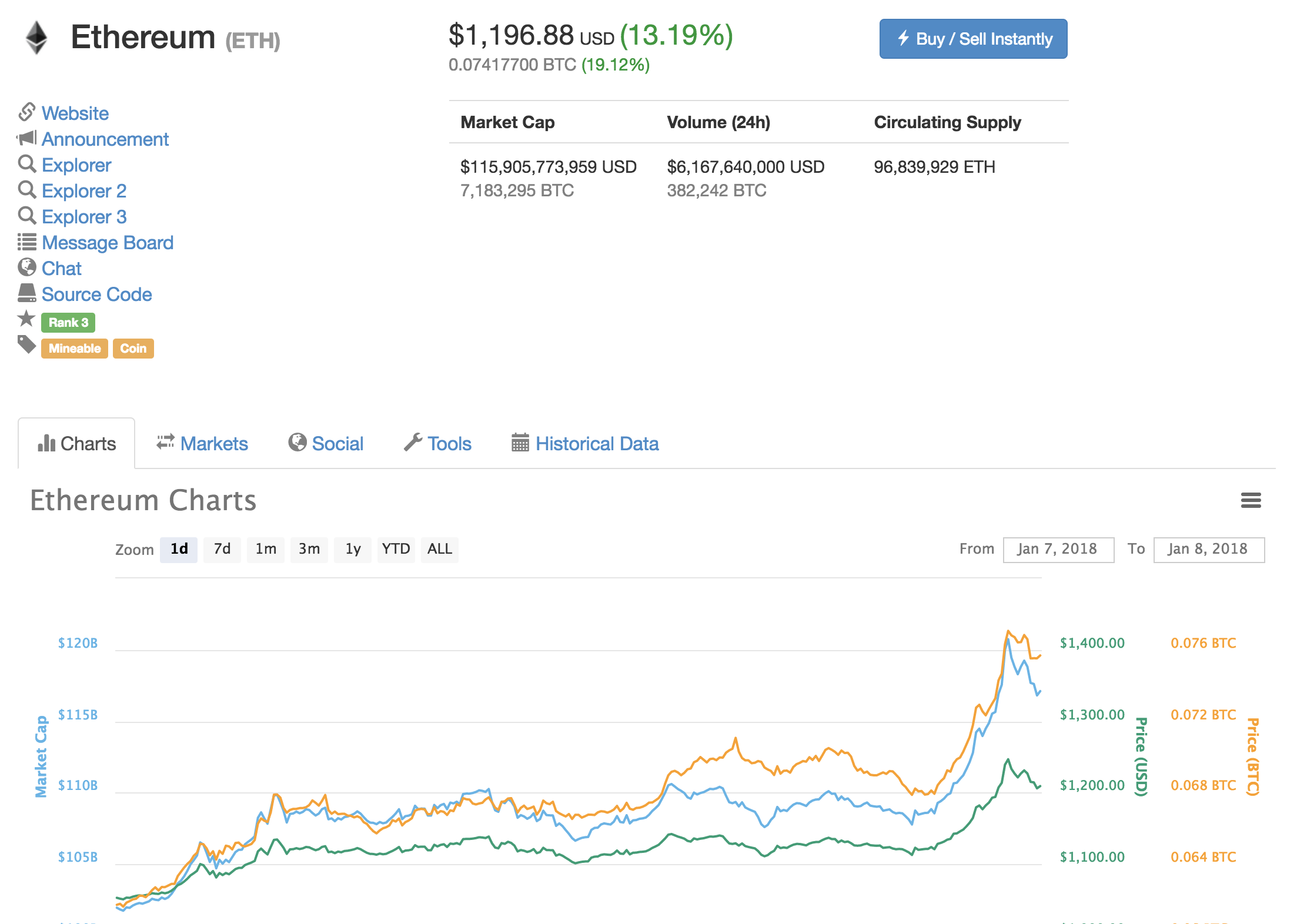Image resolution: width=1297 pixels, height=924 pixels.
Task: Click the Rank 3 badge
Action: pos(68,322)
